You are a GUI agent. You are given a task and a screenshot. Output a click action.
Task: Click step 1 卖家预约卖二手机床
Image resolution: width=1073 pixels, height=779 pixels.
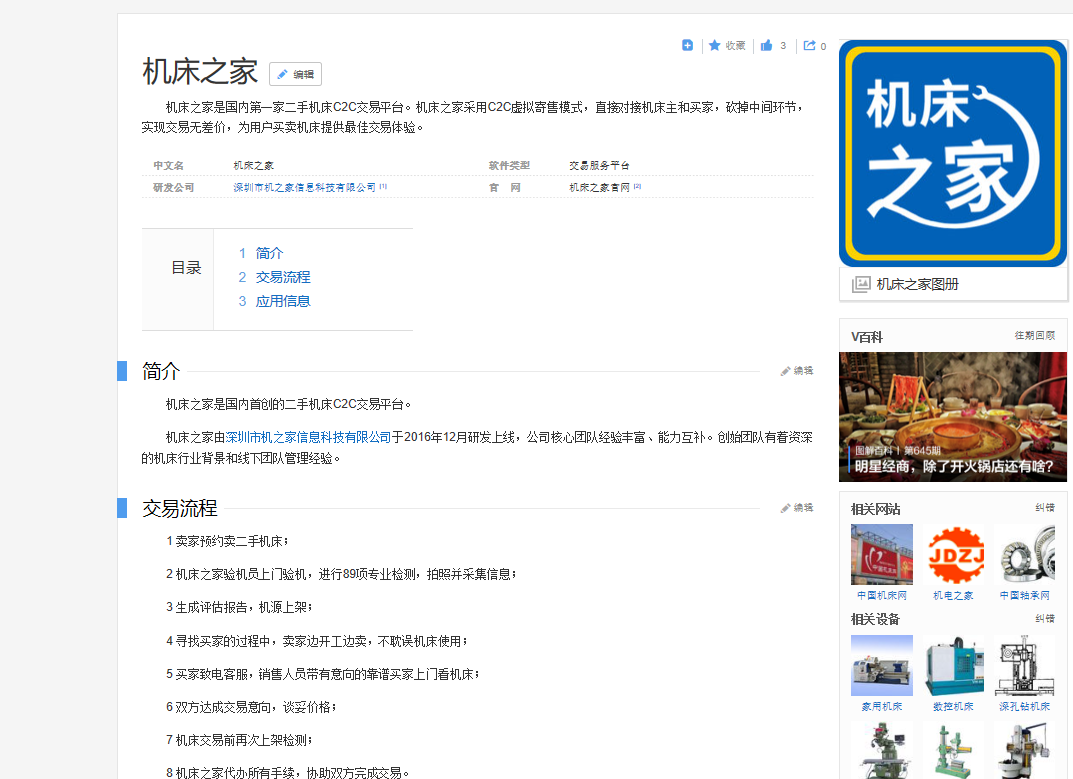tap(227, 541)
